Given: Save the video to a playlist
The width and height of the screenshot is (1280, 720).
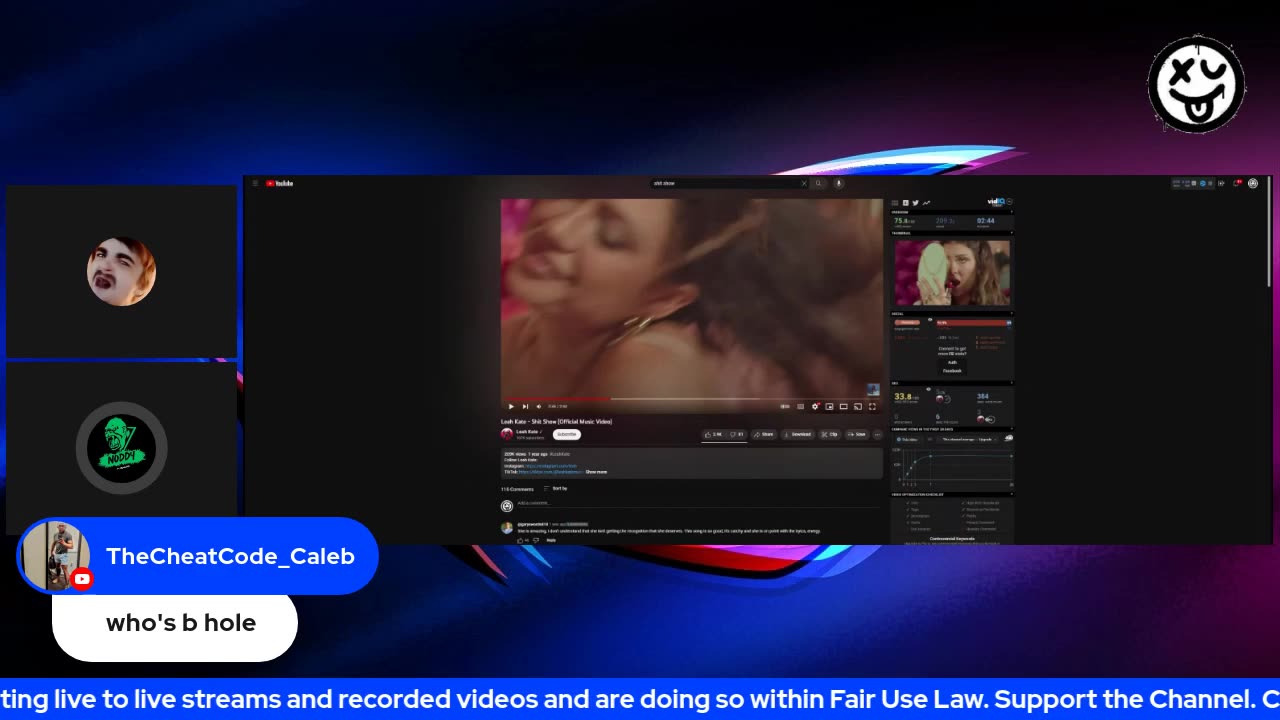Looking at the screenshot, I should pos(857,434).
